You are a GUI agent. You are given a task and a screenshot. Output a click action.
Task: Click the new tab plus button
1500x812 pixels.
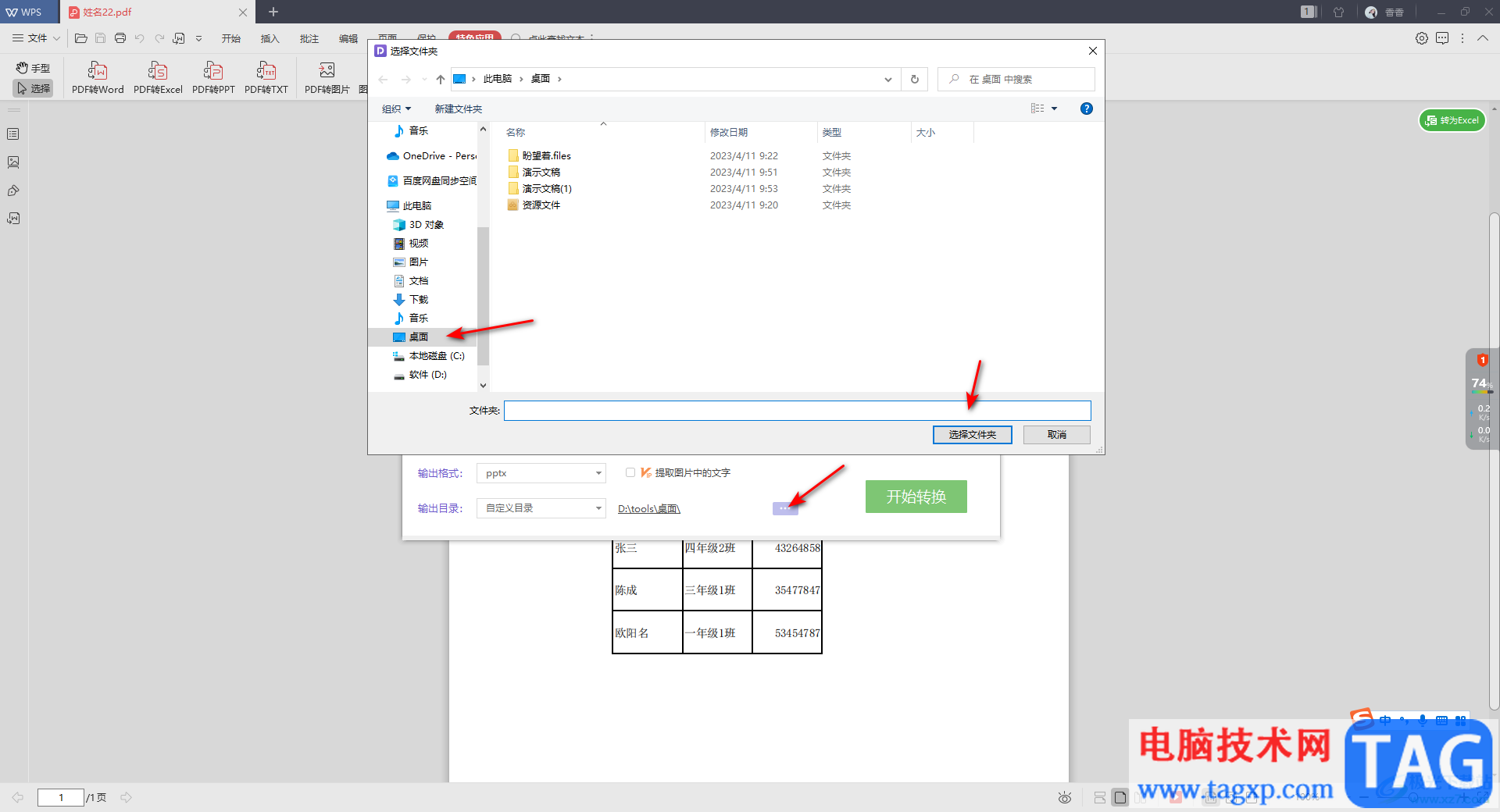click(x=273, y=12)
